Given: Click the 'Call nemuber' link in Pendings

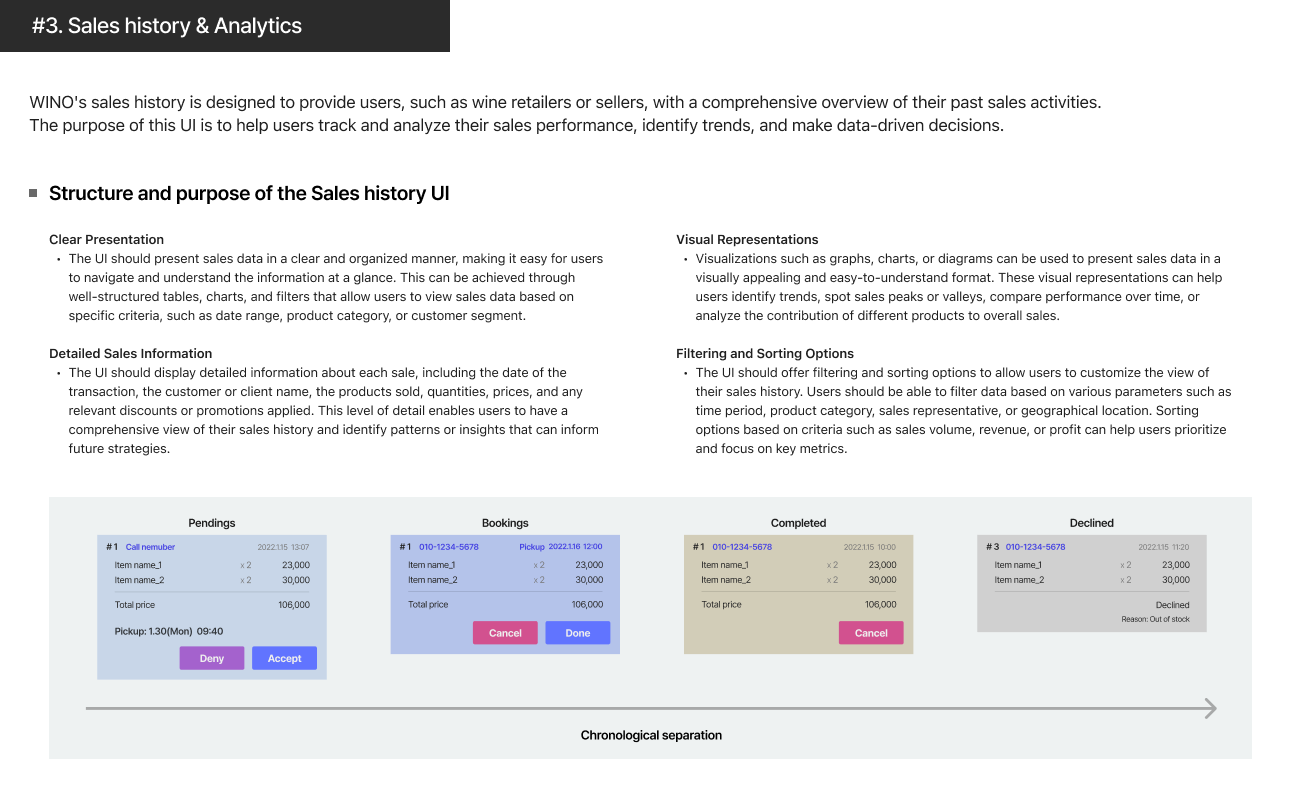Looking at the screenshot, I should [150, 547].
